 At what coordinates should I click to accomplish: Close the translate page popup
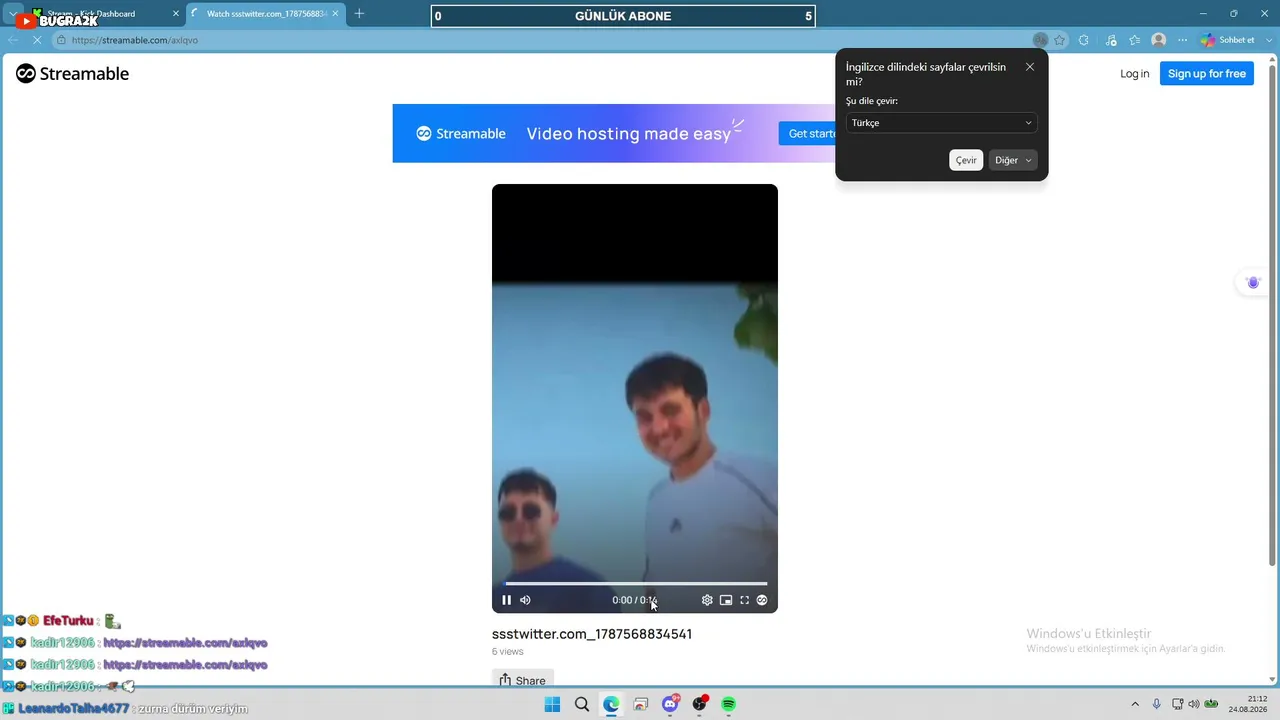tap(1030, 67)
